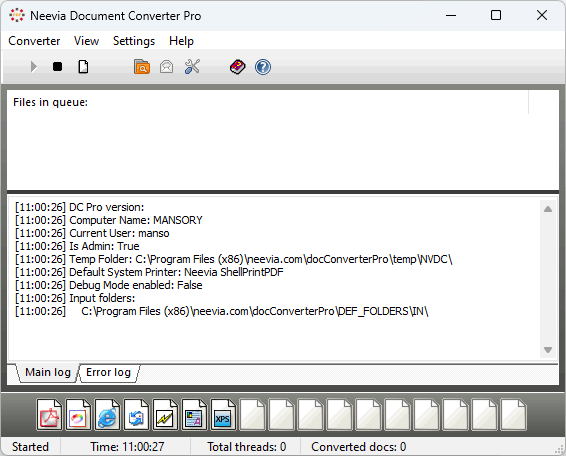Click the DEF_FOLDERS\IN\ path log line
Viewport: 566px width, 456px height.
(222, 311)
